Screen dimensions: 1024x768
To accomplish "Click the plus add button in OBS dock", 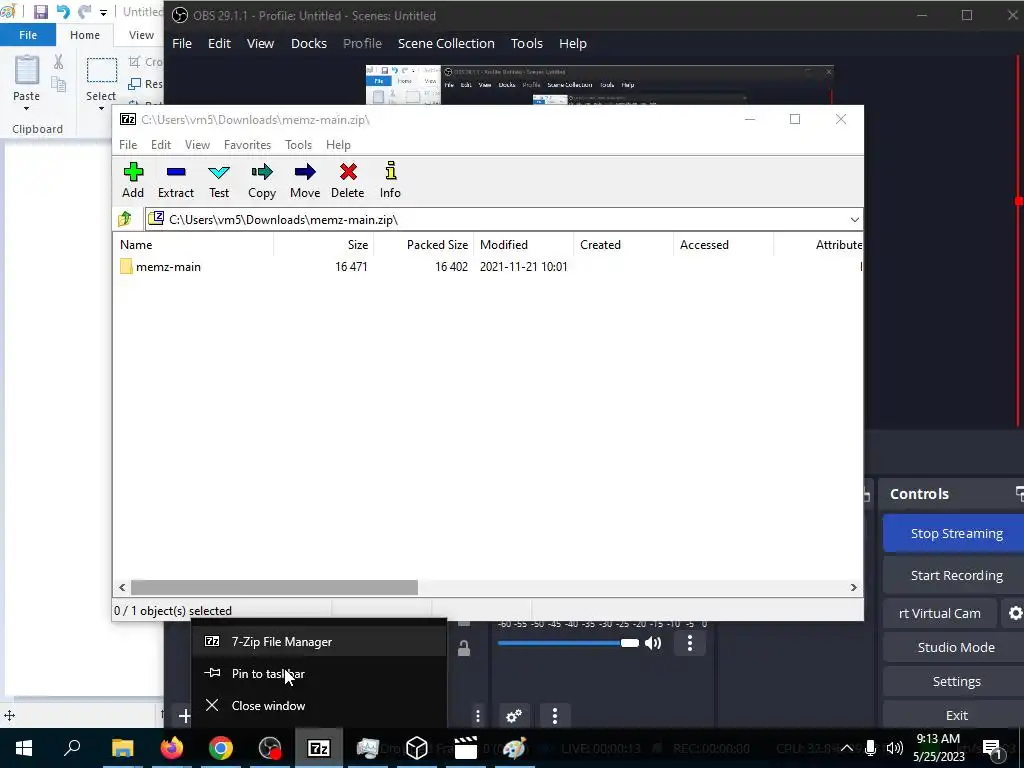I will click(185, 716).
